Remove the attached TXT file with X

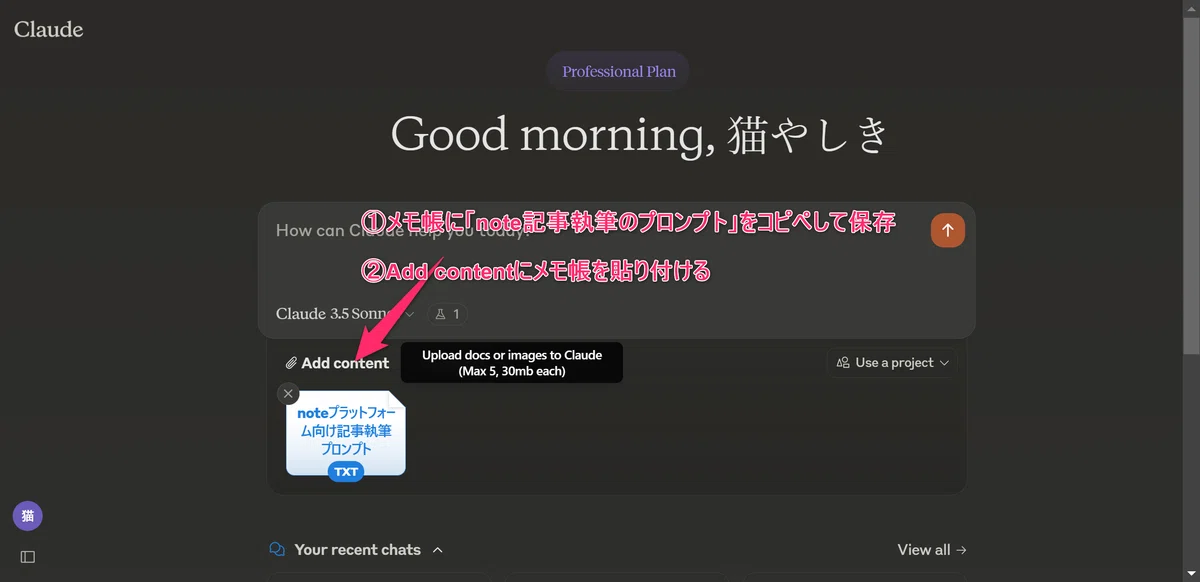point(288,393)
